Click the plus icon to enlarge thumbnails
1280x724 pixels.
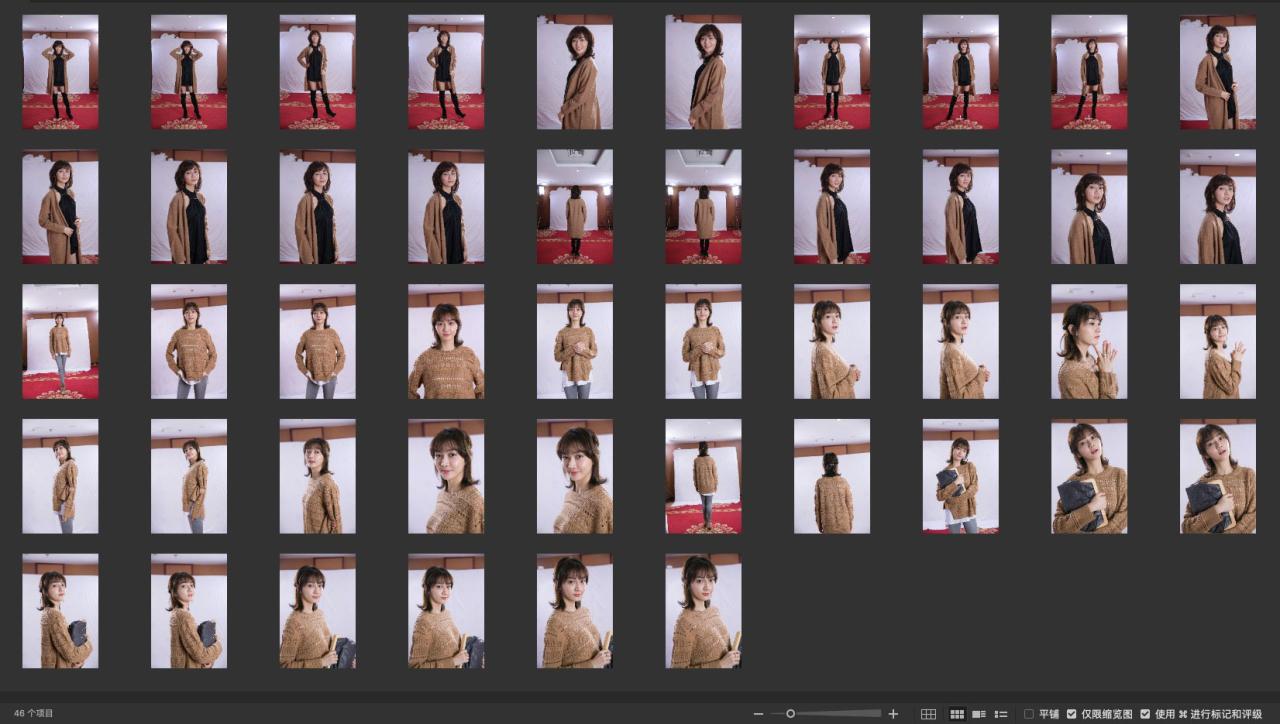893,714
